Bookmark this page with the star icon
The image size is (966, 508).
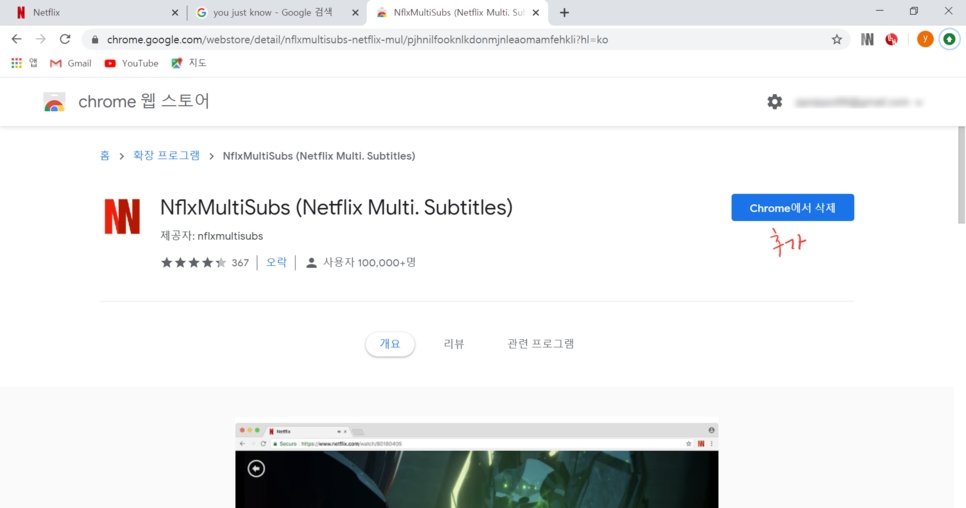[x=837, y=39]
